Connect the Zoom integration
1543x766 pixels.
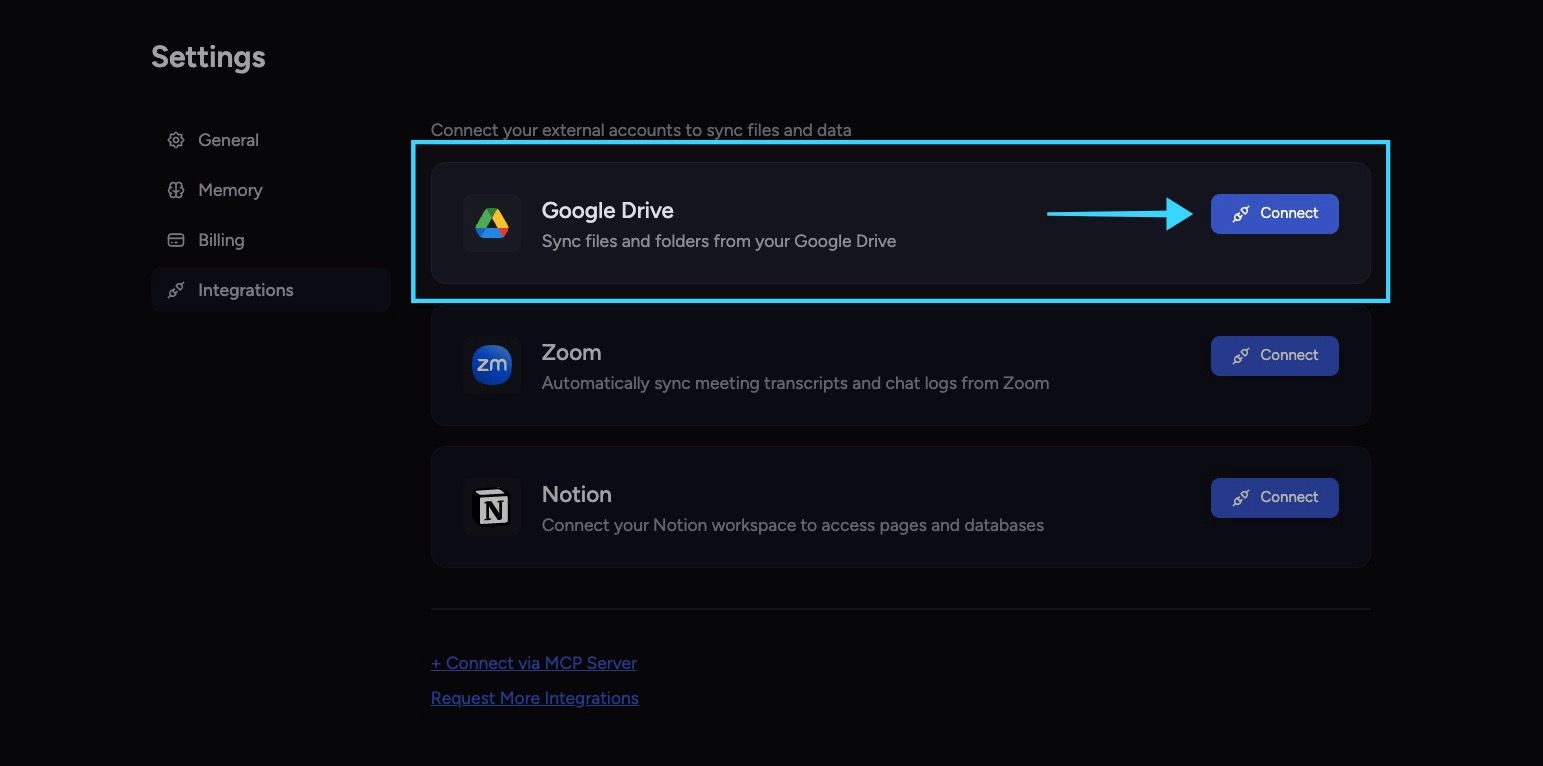click(x=1274, y=356)
